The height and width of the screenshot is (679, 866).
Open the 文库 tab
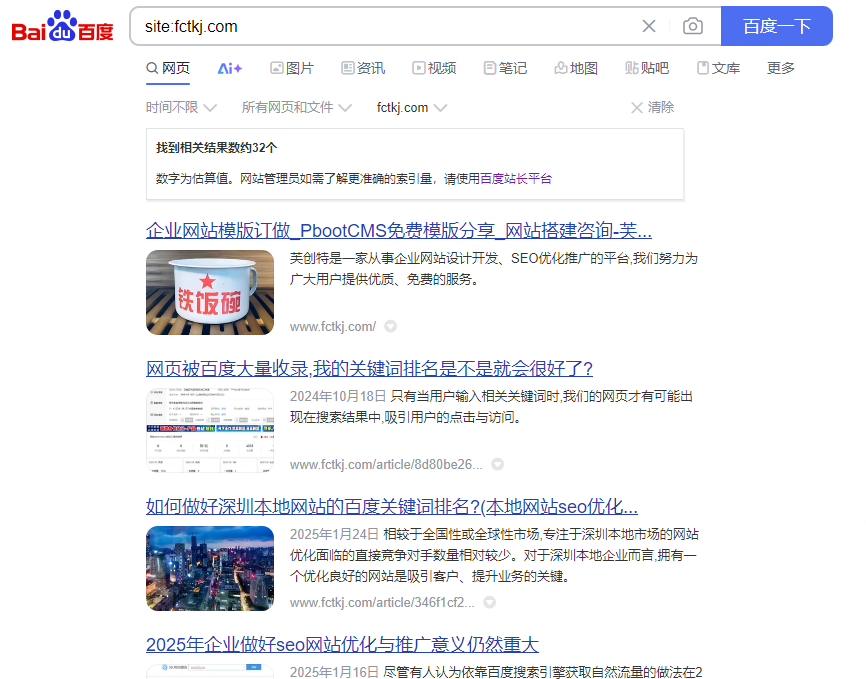(718, 68)
